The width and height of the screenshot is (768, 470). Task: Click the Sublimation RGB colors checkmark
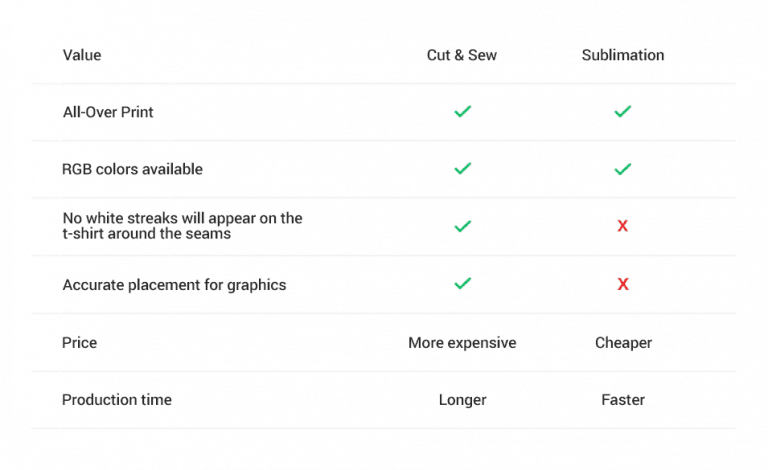tap(622, 169)
